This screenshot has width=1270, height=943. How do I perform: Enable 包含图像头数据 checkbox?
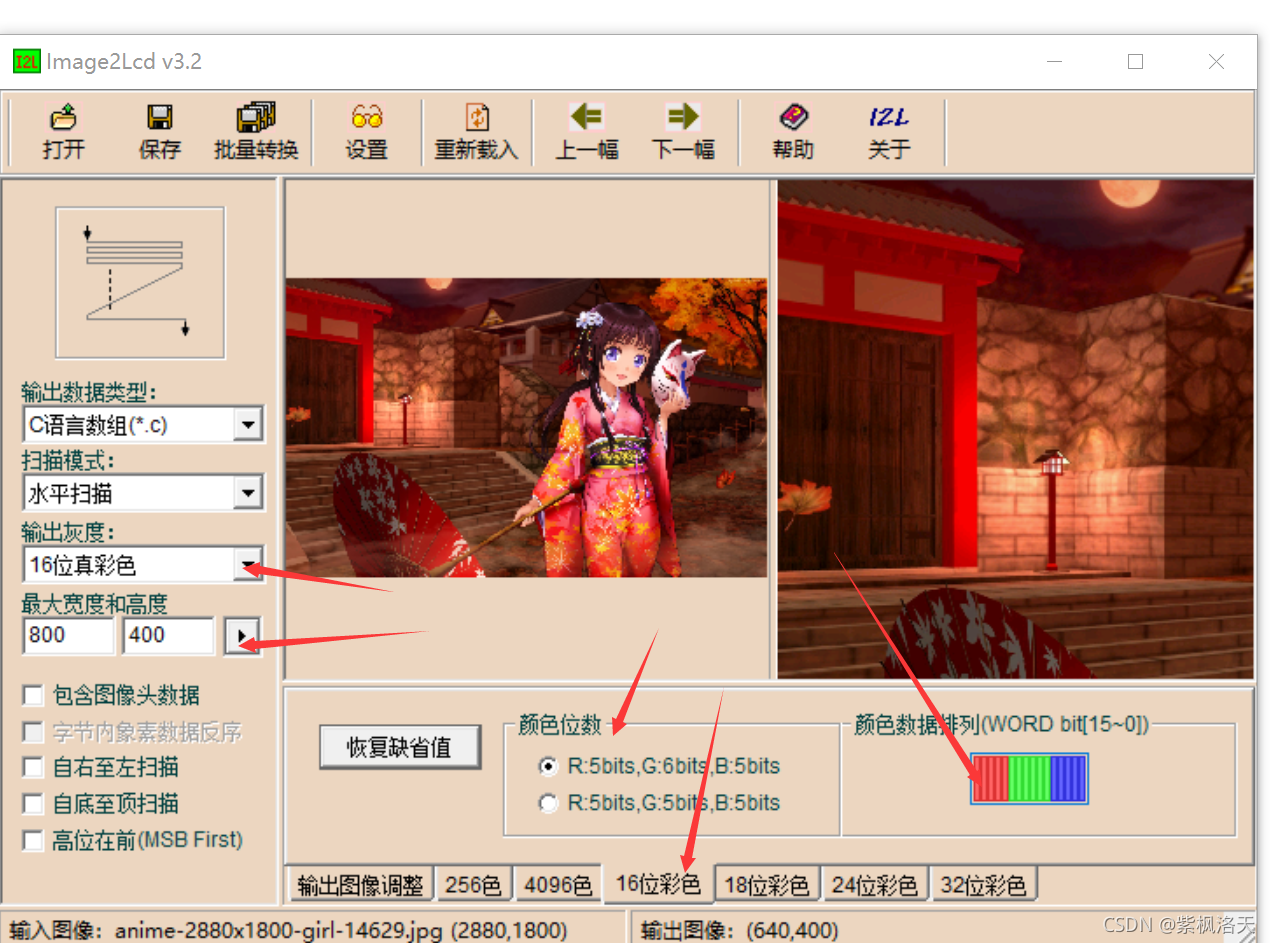[34, 695]
